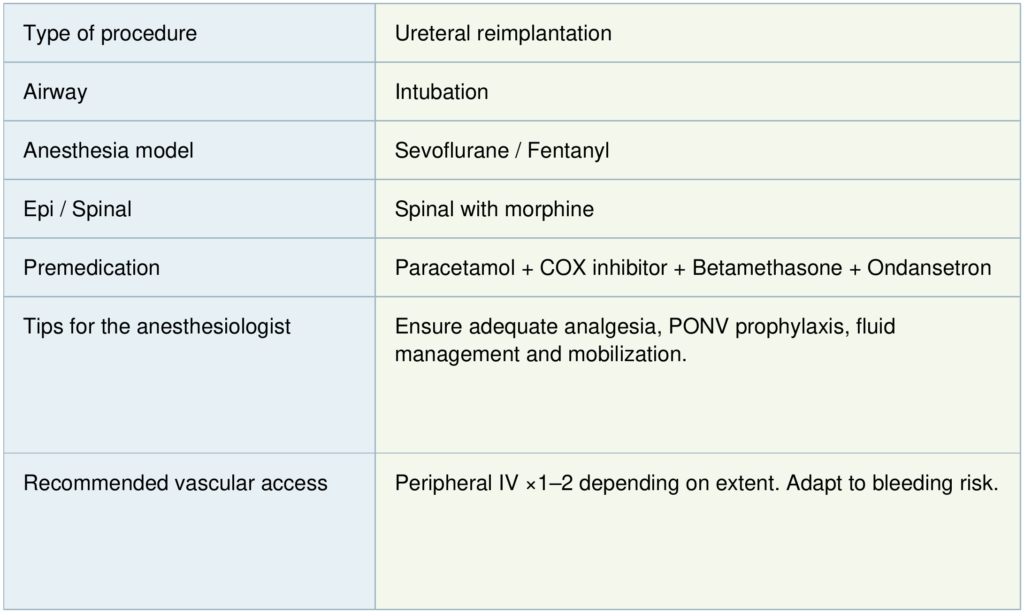Click the word "Fentanyl" in anesthesia row

coord(571,151)
